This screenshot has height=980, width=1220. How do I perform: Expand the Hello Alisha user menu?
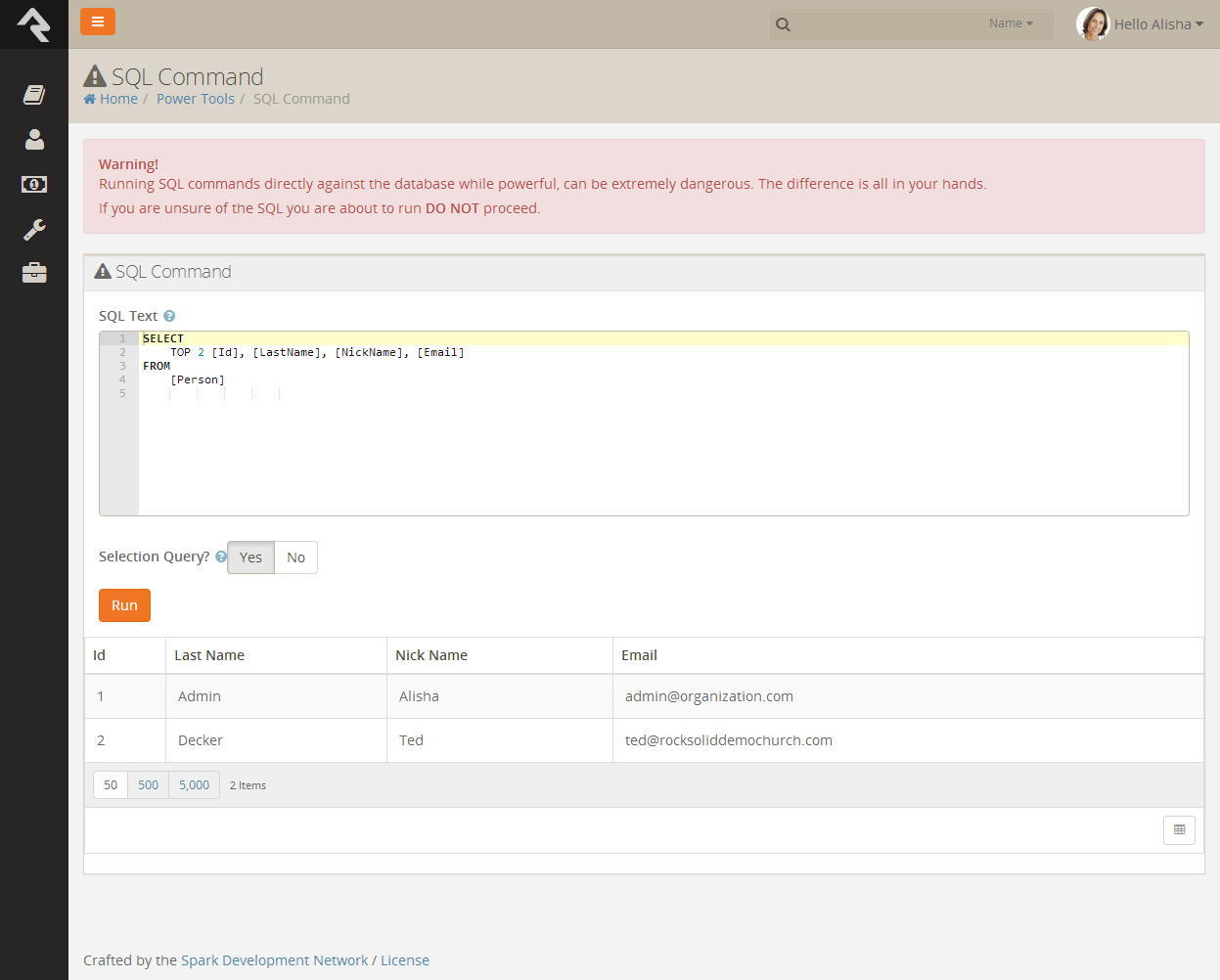pyautogui.click(x=1158, y=24)
